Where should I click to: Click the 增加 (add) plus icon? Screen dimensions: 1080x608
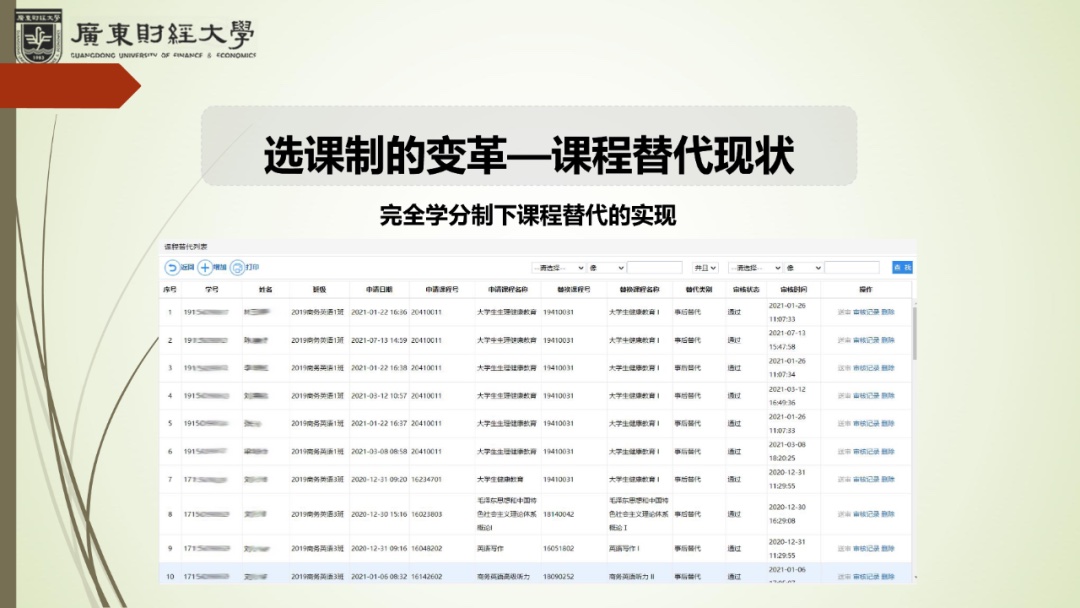pos(205,268)
